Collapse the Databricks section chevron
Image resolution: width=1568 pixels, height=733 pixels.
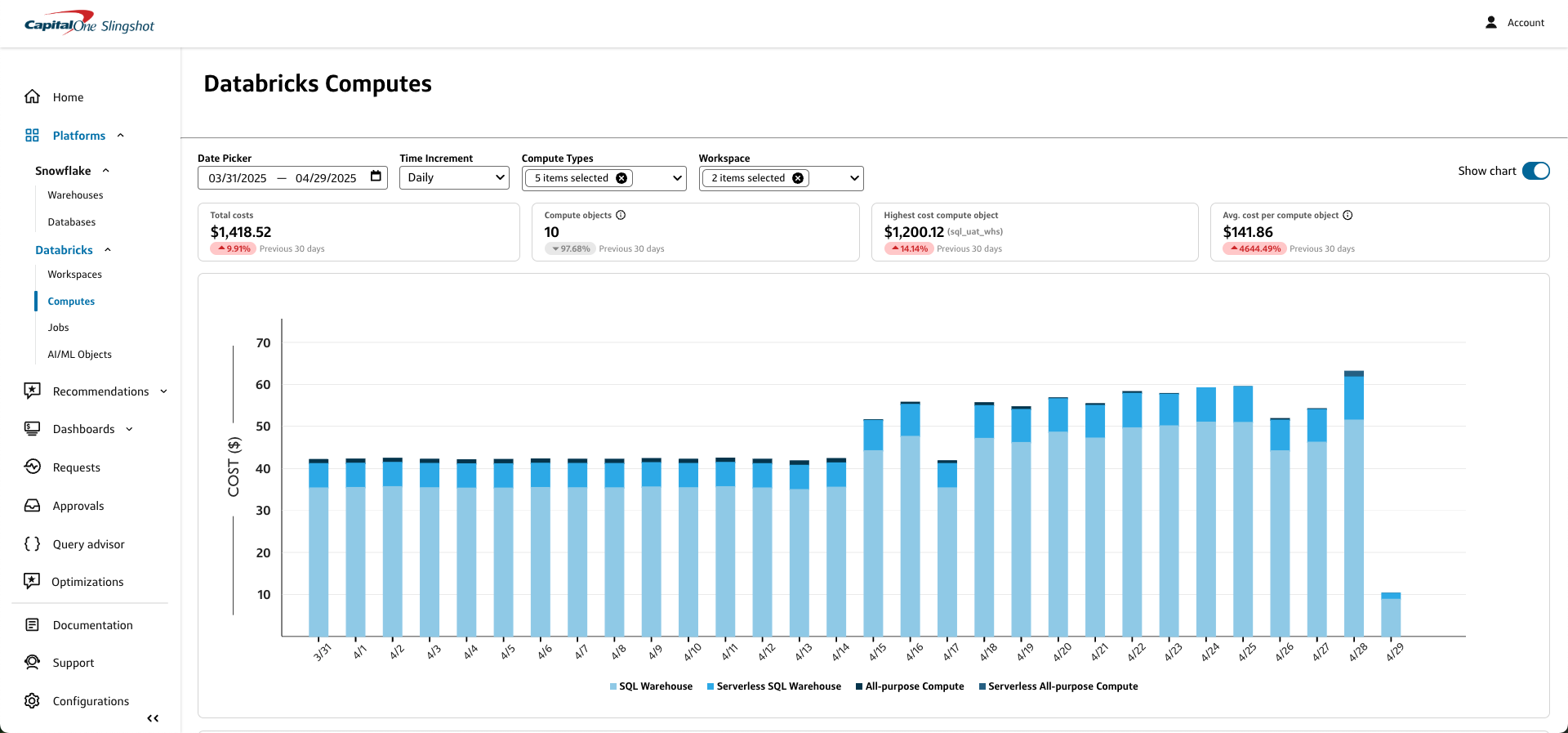click(108, 250)
